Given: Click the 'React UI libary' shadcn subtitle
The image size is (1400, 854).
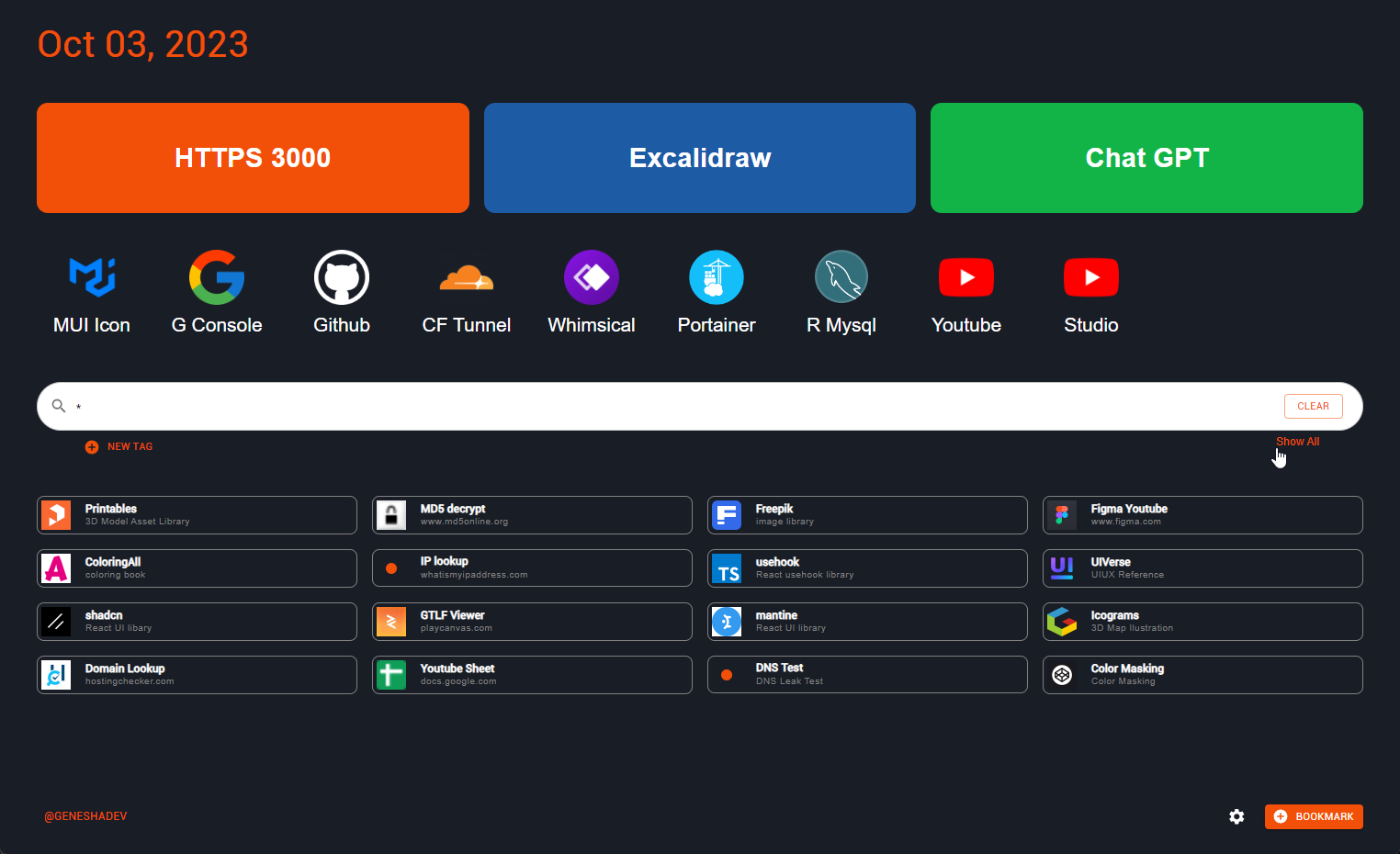Looking at the screenshot, I should [x=119, y=628].
